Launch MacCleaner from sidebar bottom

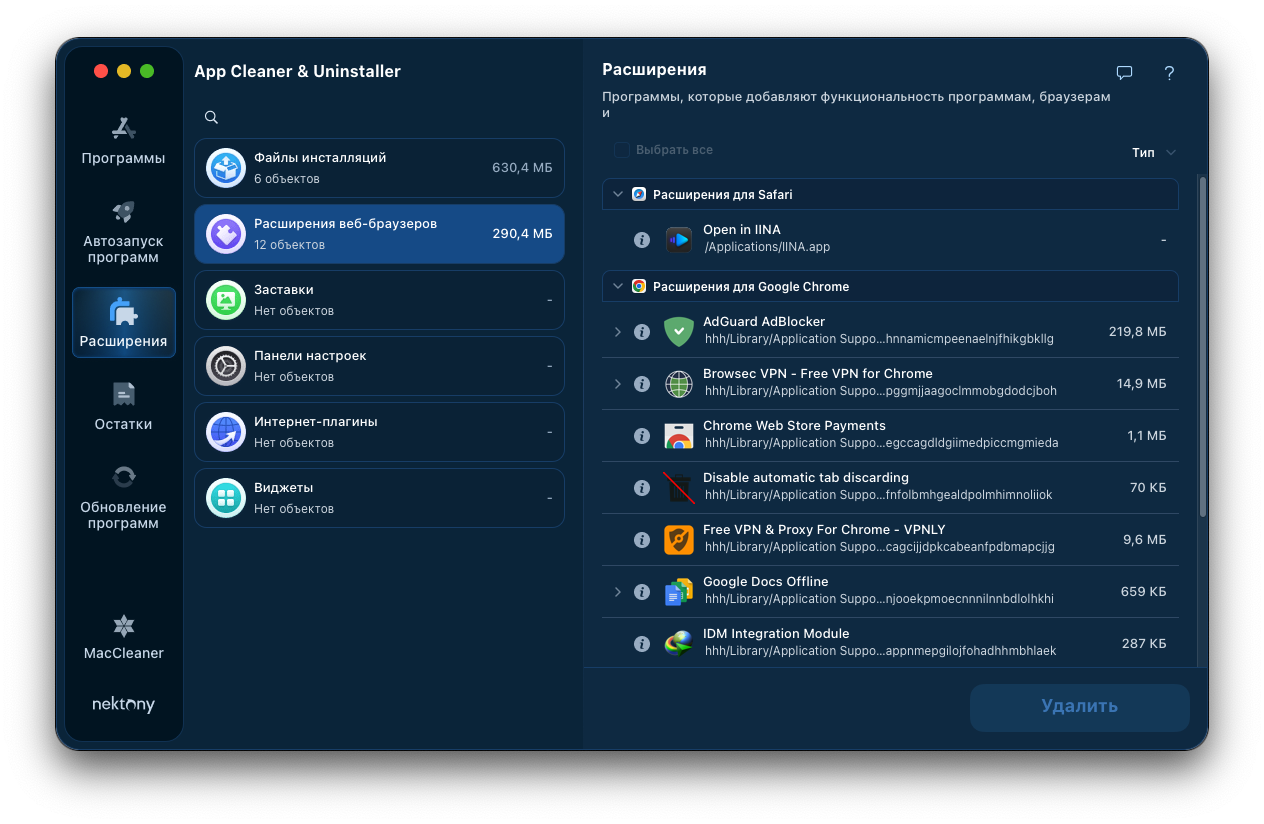[123, 637]
